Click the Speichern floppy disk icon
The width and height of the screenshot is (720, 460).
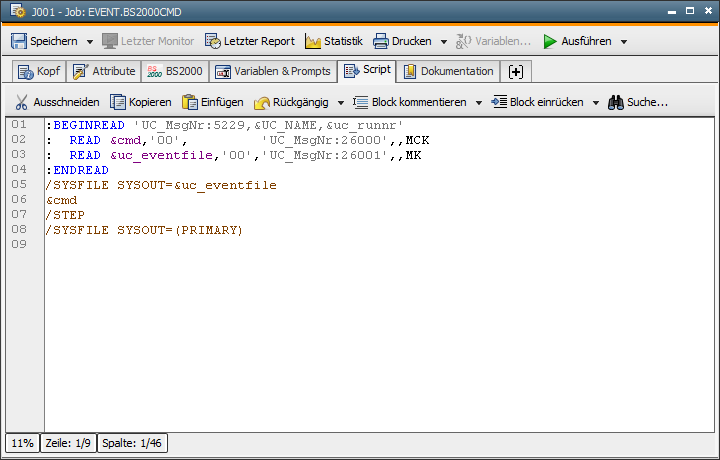click(19, 41)
